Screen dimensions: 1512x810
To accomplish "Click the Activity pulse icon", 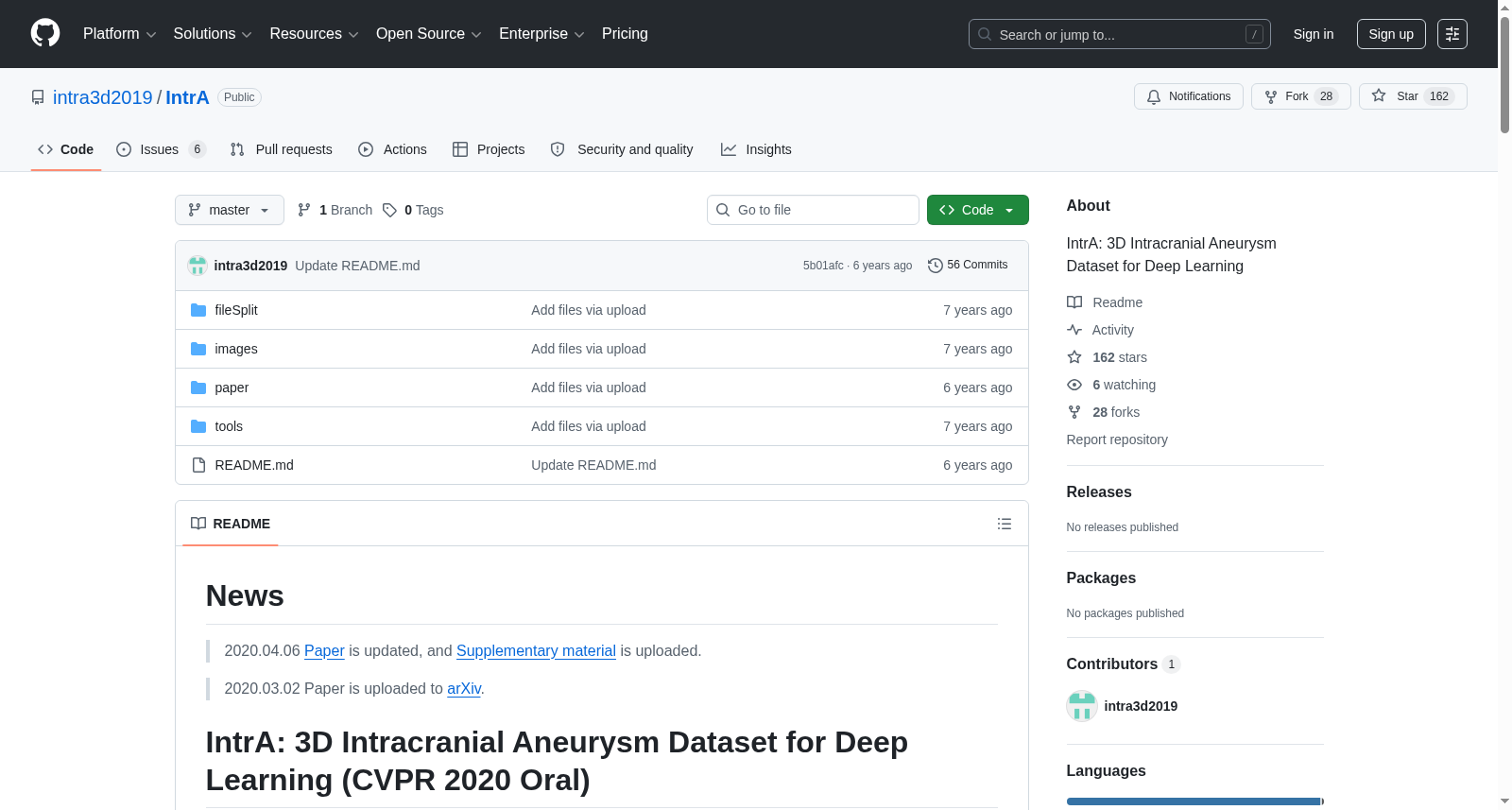I will 1074,330.
